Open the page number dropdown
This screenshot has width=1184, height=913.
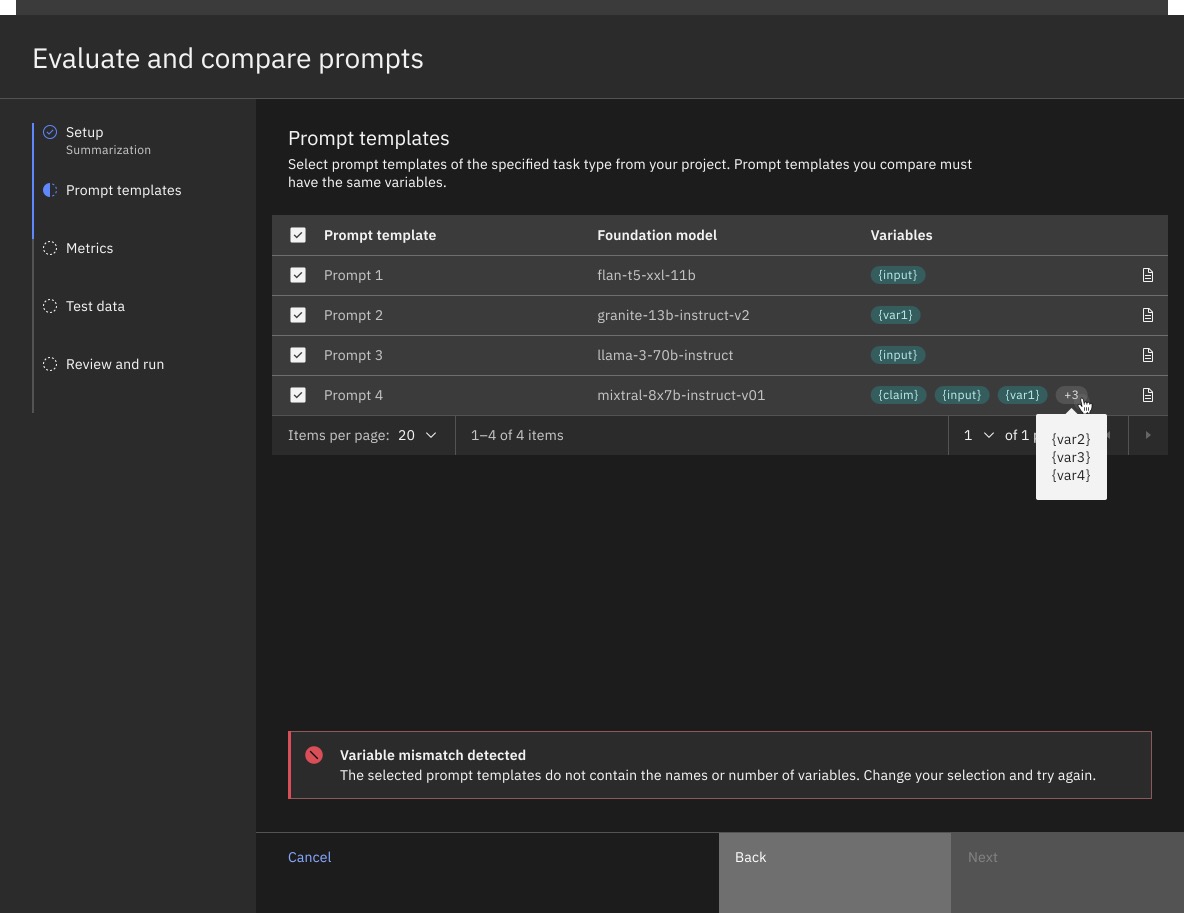[978, 435]
